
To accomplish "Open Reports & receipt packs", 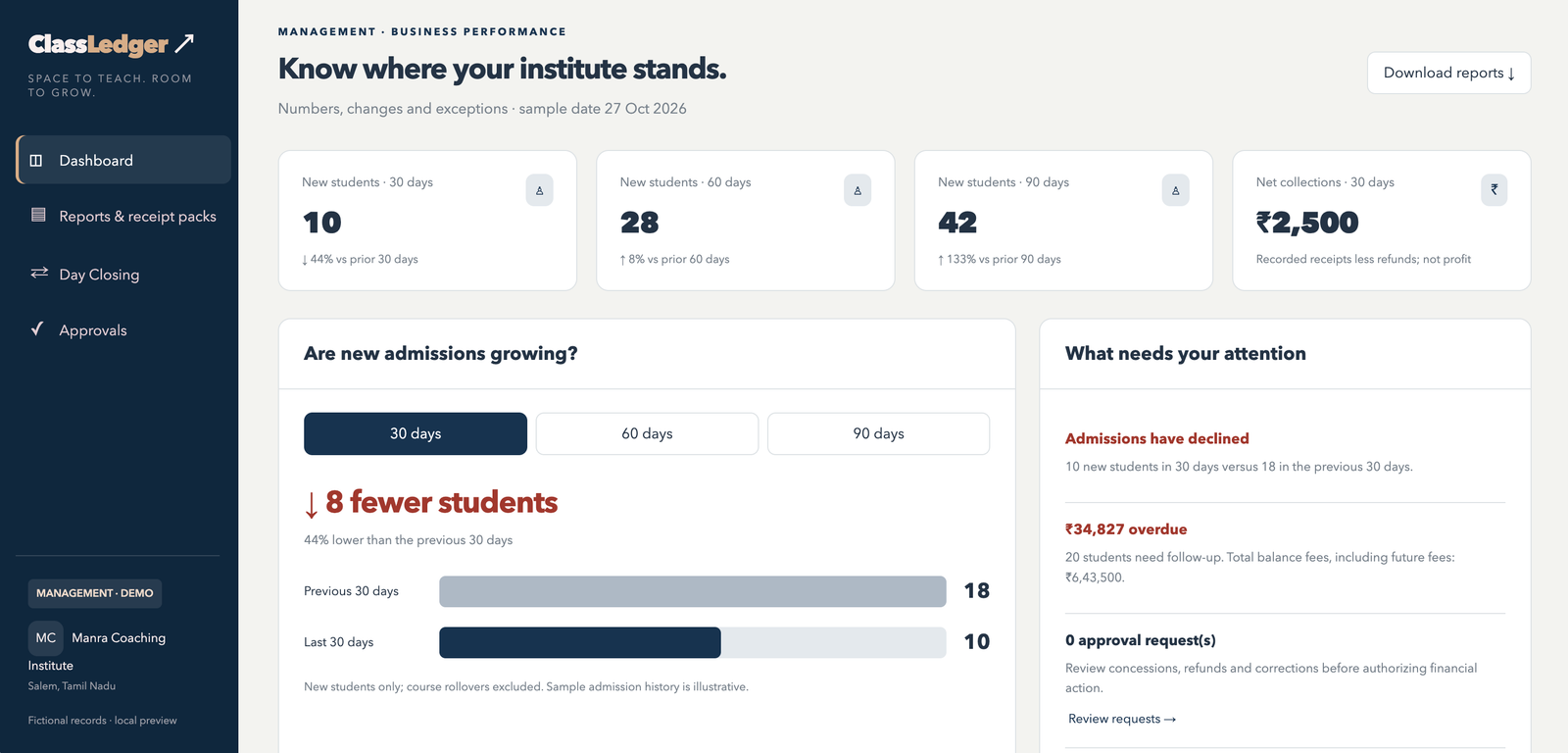I will pyautogui.click(x=123, y=216).
